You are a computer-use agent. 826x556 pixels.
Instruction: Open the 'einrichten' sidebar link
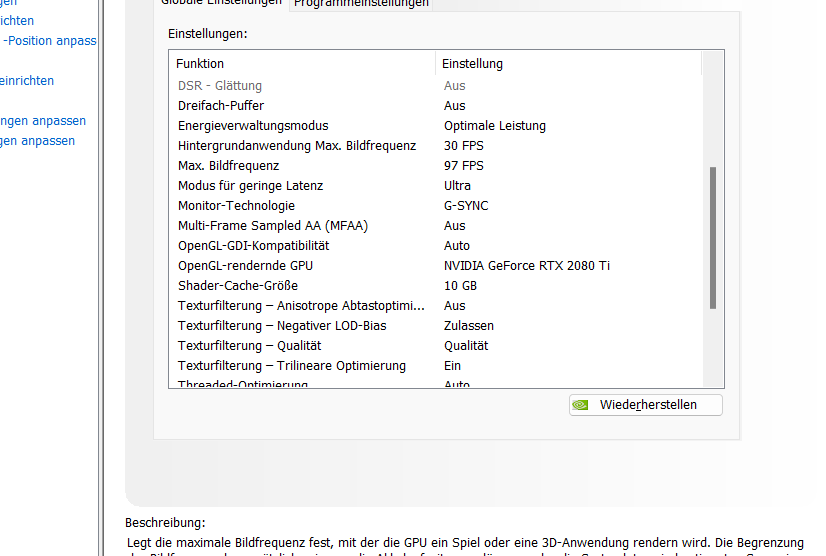(27, 81)
